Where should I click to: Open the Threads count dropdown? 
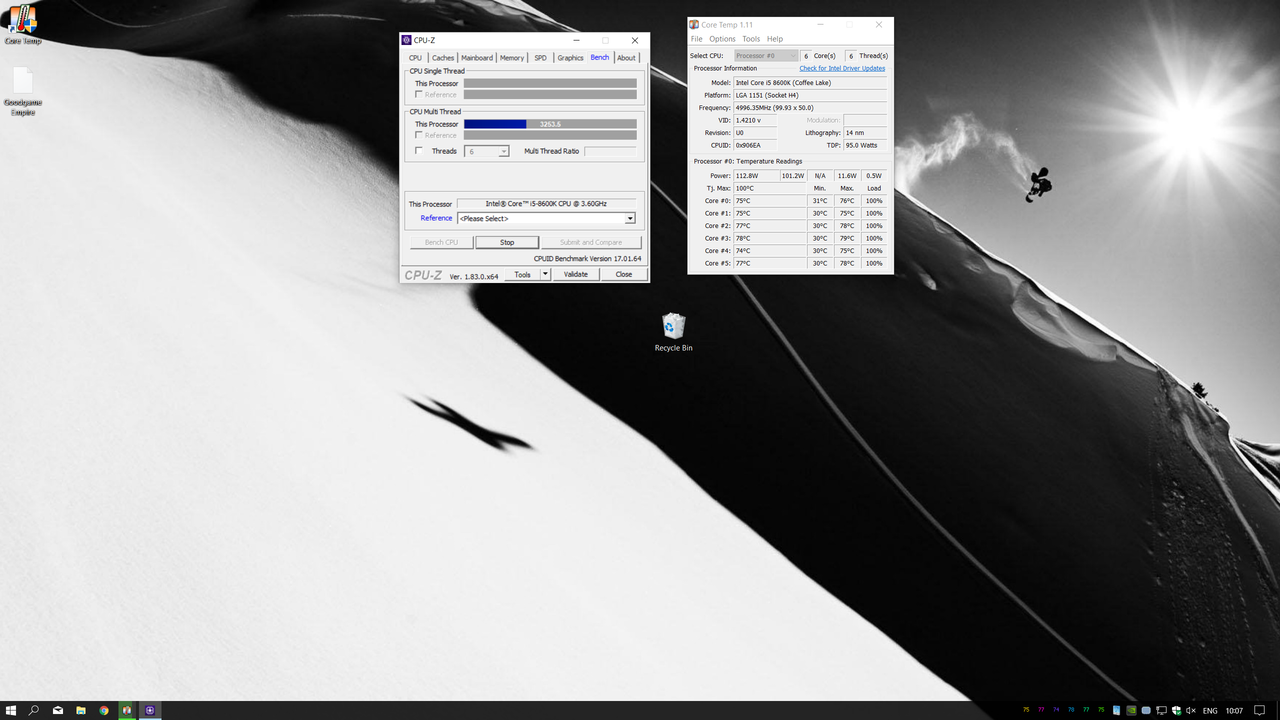pos(488,151)
